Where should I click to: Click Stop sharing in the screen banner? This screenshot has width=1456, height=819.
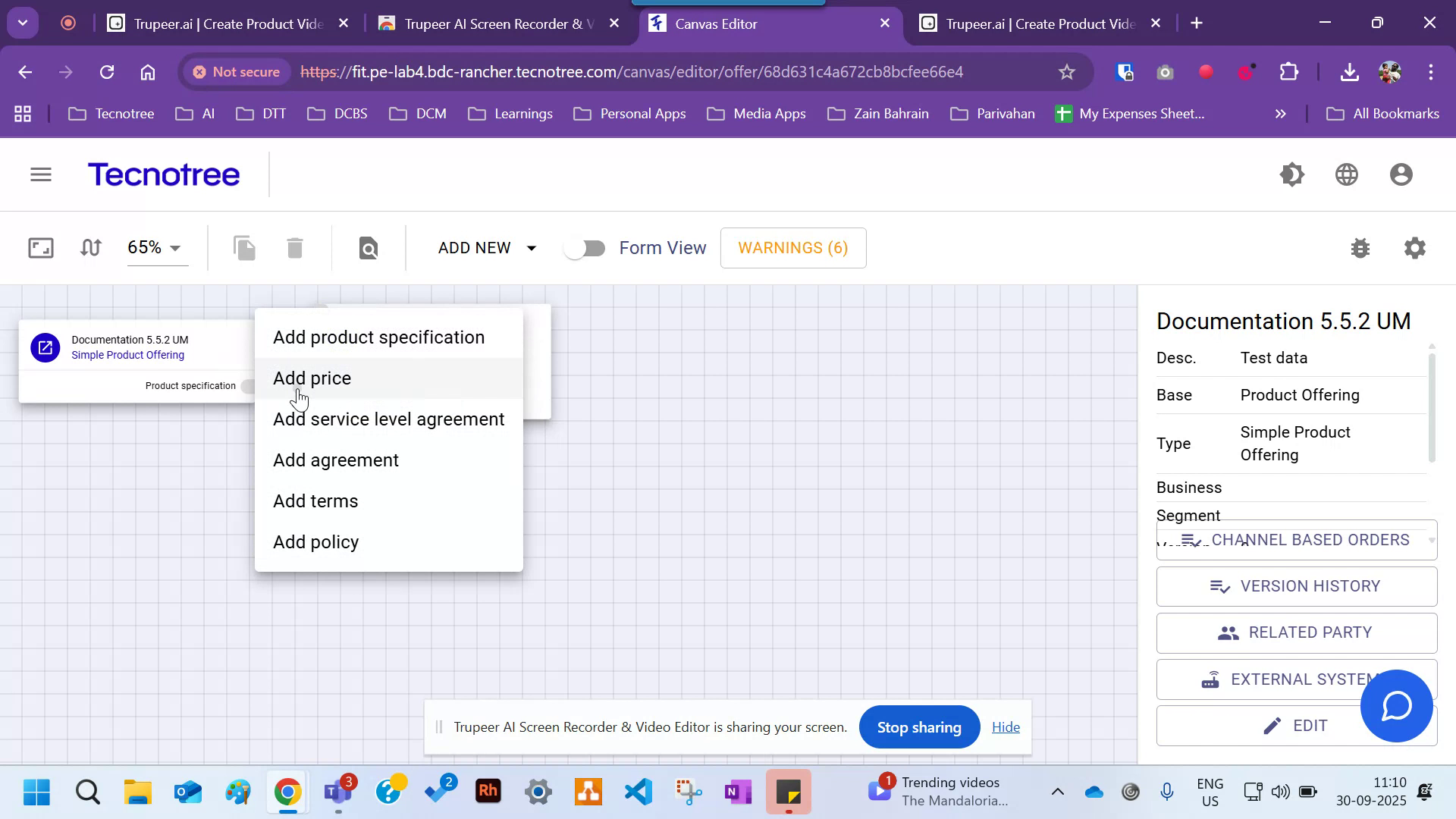pyautogui.click(x=919, y=726)
